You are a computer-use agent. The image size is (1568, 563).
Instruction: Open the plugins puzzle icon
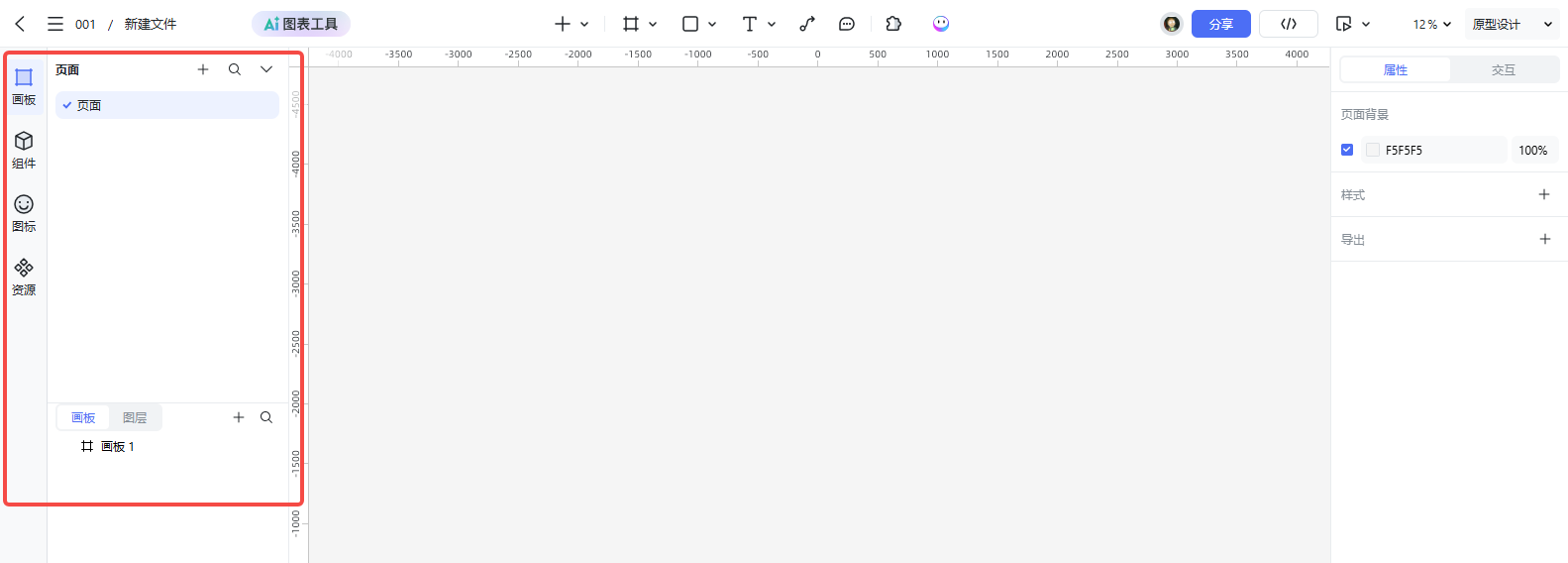pos(893,24)
